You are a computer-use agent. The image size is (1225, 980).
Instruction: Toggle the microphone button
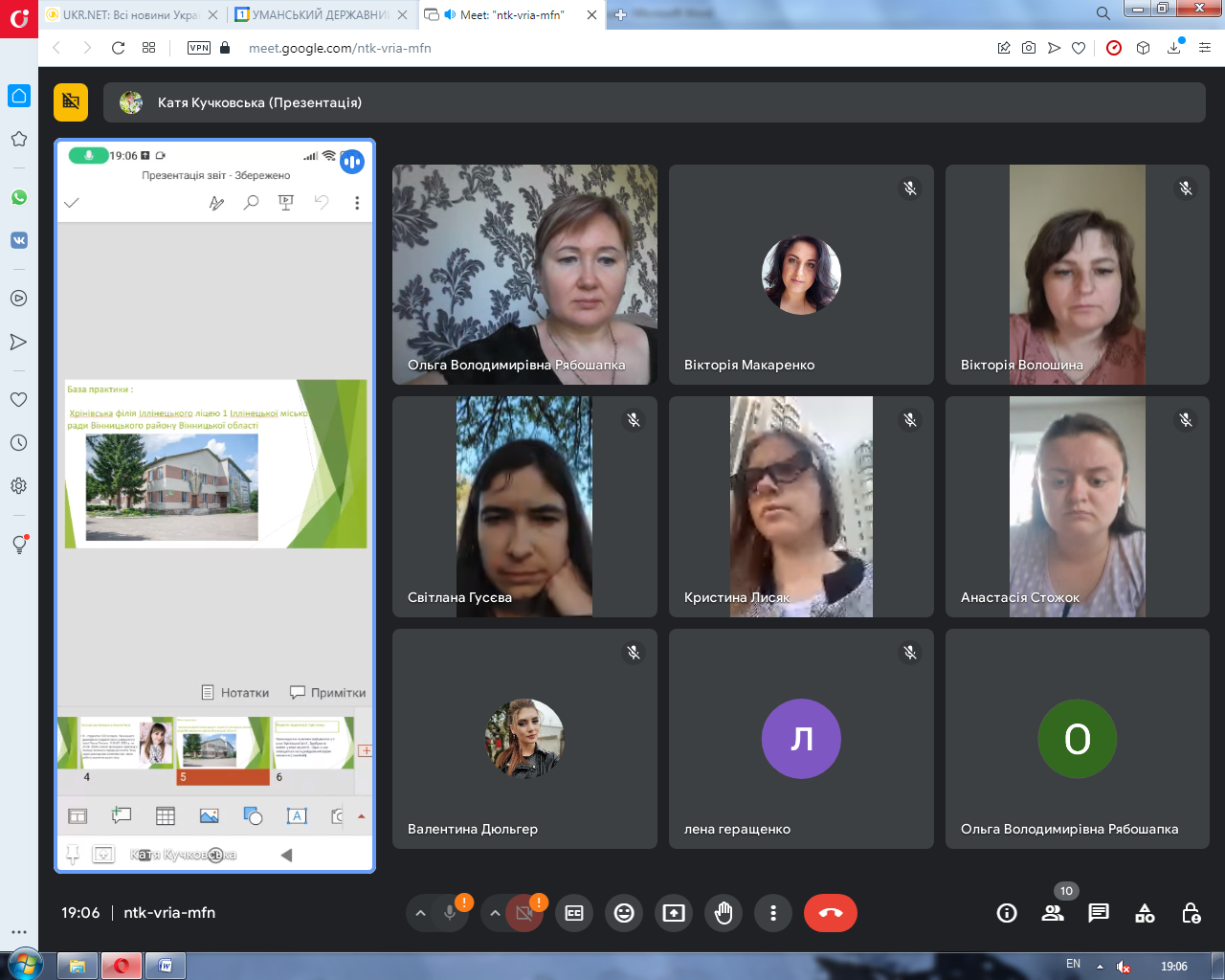450,913
